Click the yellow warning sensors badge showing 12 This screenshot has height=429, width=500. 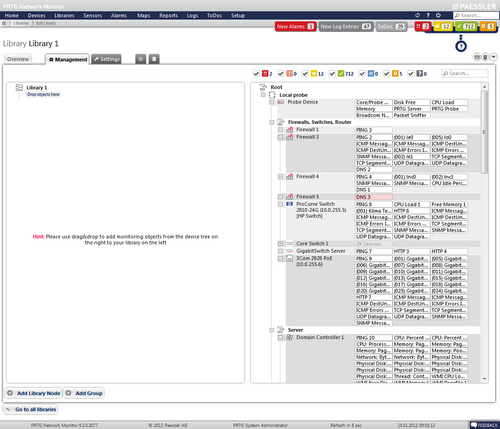point(443,26)
